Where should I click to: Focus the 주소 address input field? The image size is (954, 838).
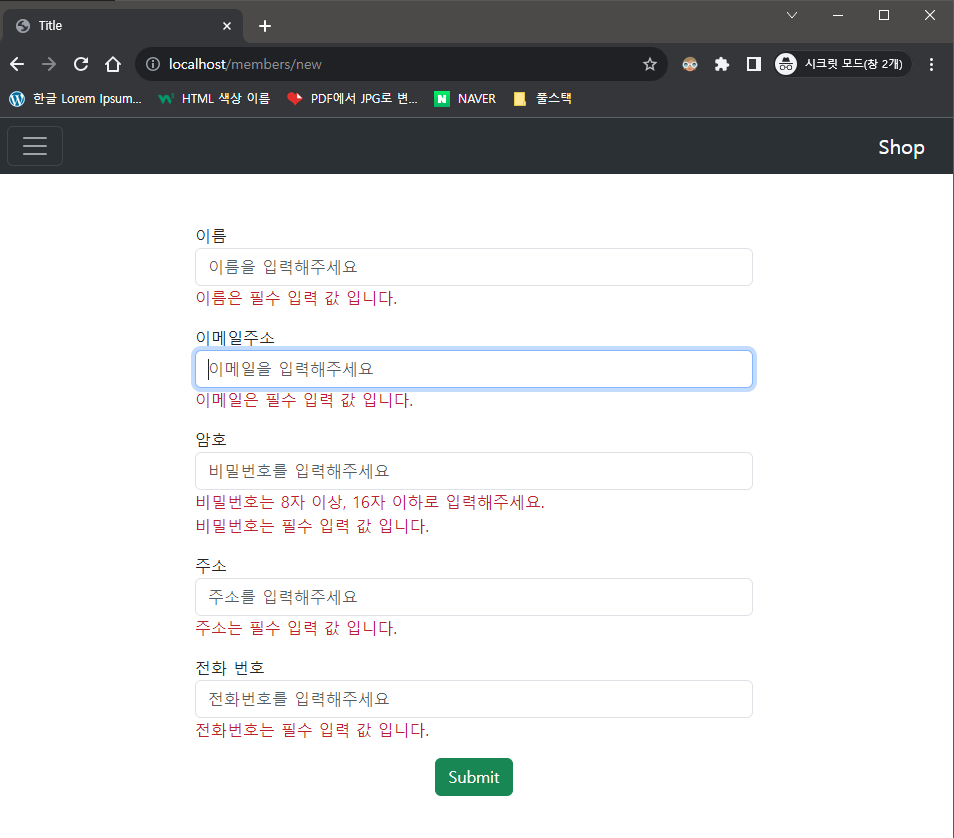pyautogui.click(x=473, y=597)
